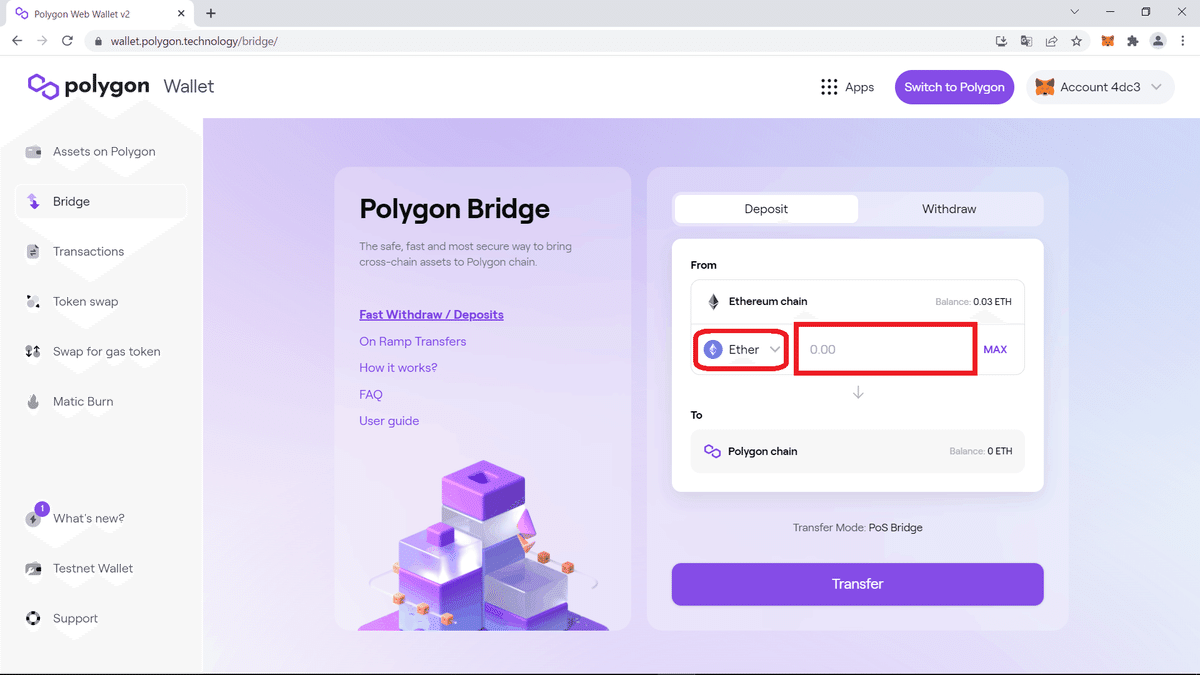1200x675 pixels.
Task: Click Chrome tab search chevron
Action: (x=1075, y=13)
